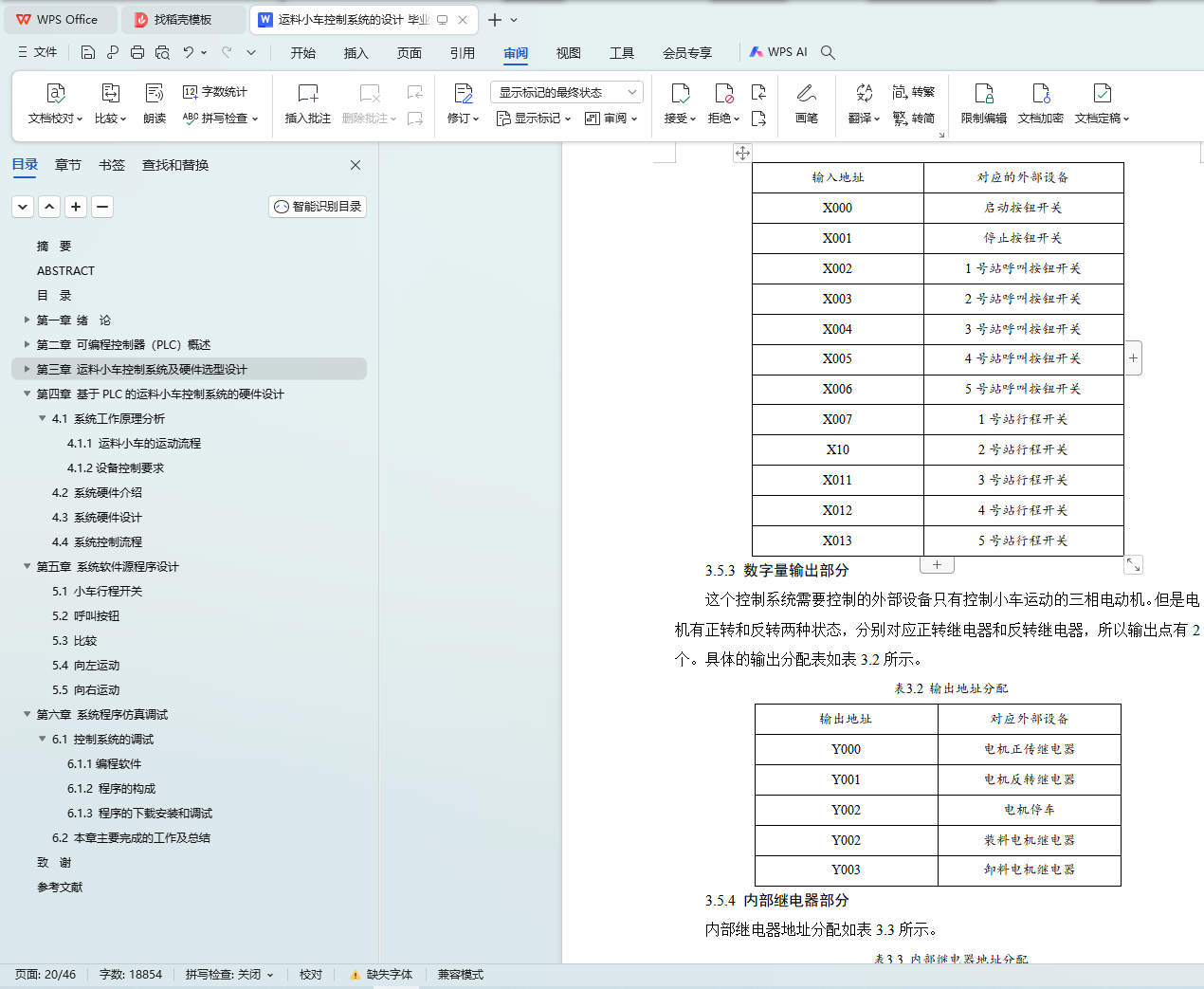Close the navigation pane
This screenshot has height=989, width=1204.
356,165
